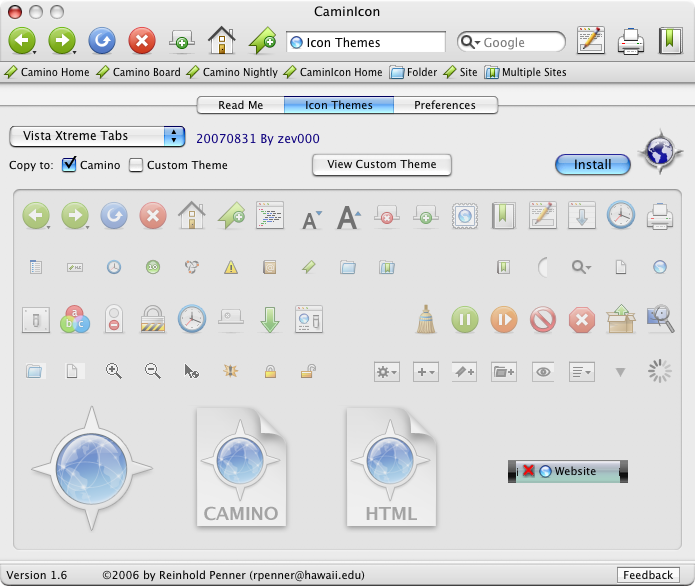Click the postage stamp mail icon

click(465, 216)
